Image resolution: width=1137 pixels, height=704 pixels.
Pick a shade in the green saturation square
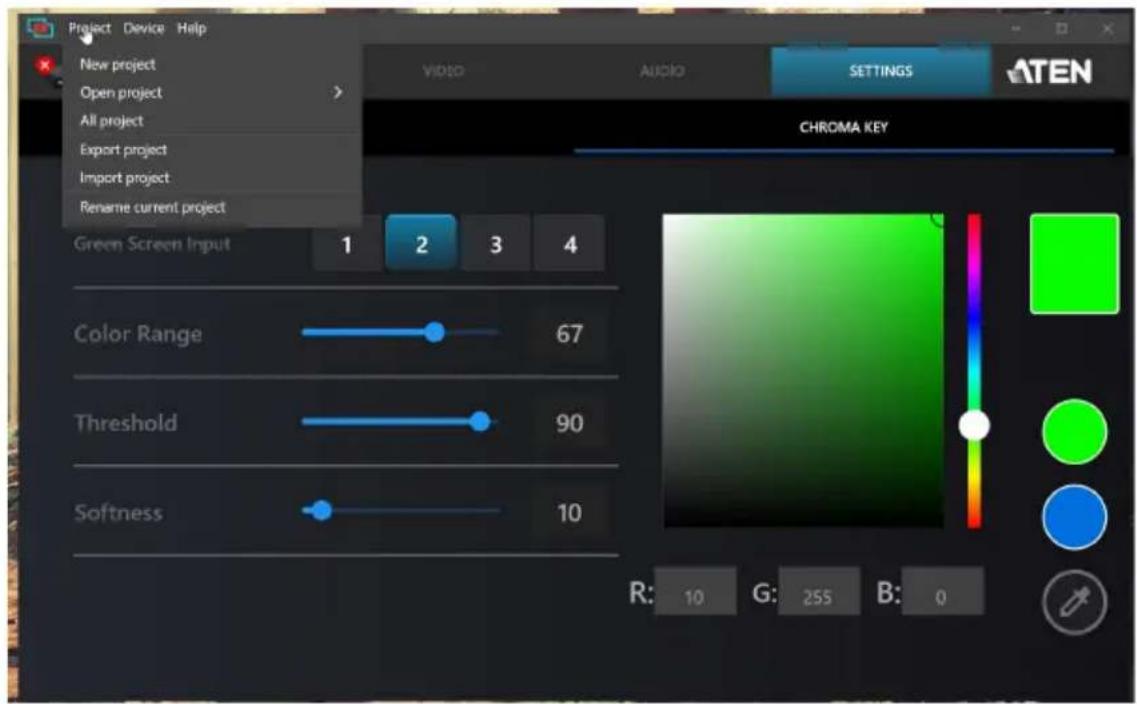click(x=803, y=370)
